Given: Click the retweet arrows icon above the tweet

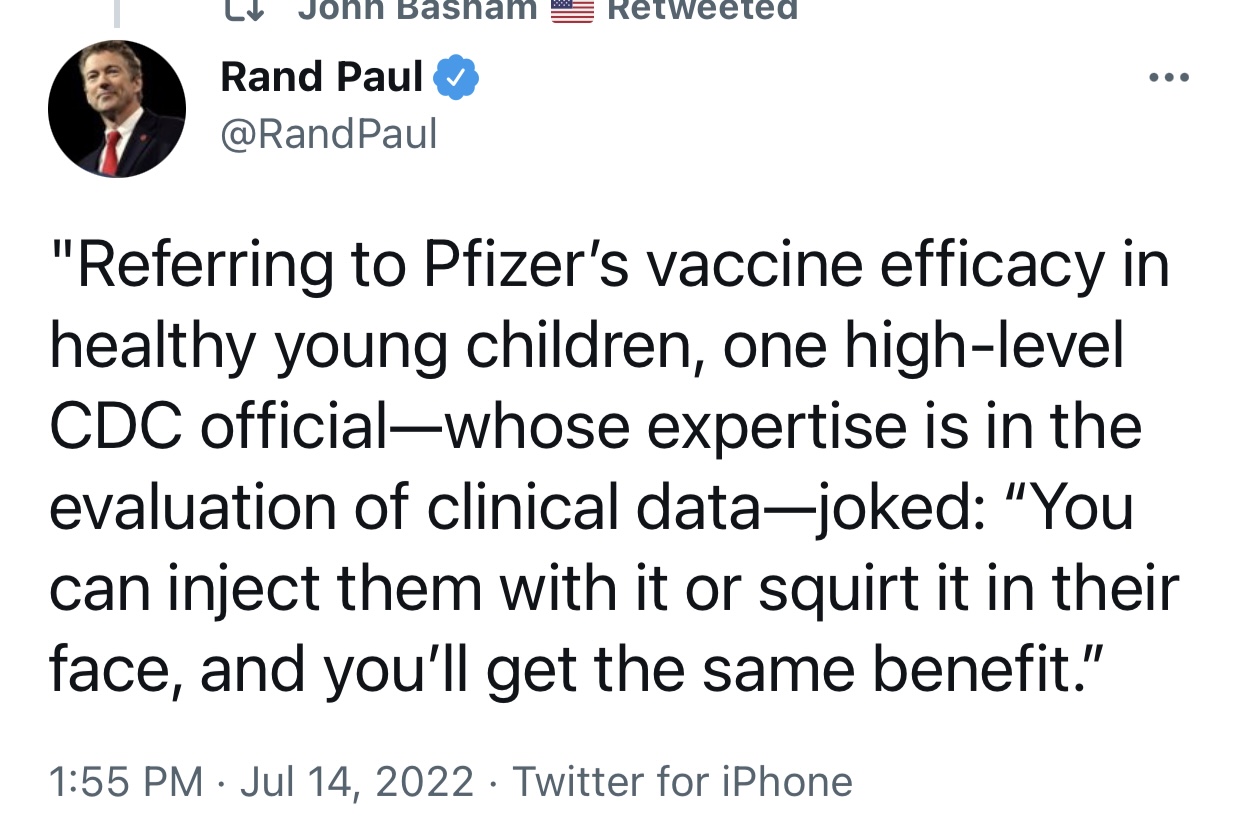Looking at the screenshot, I should [241, 9].
